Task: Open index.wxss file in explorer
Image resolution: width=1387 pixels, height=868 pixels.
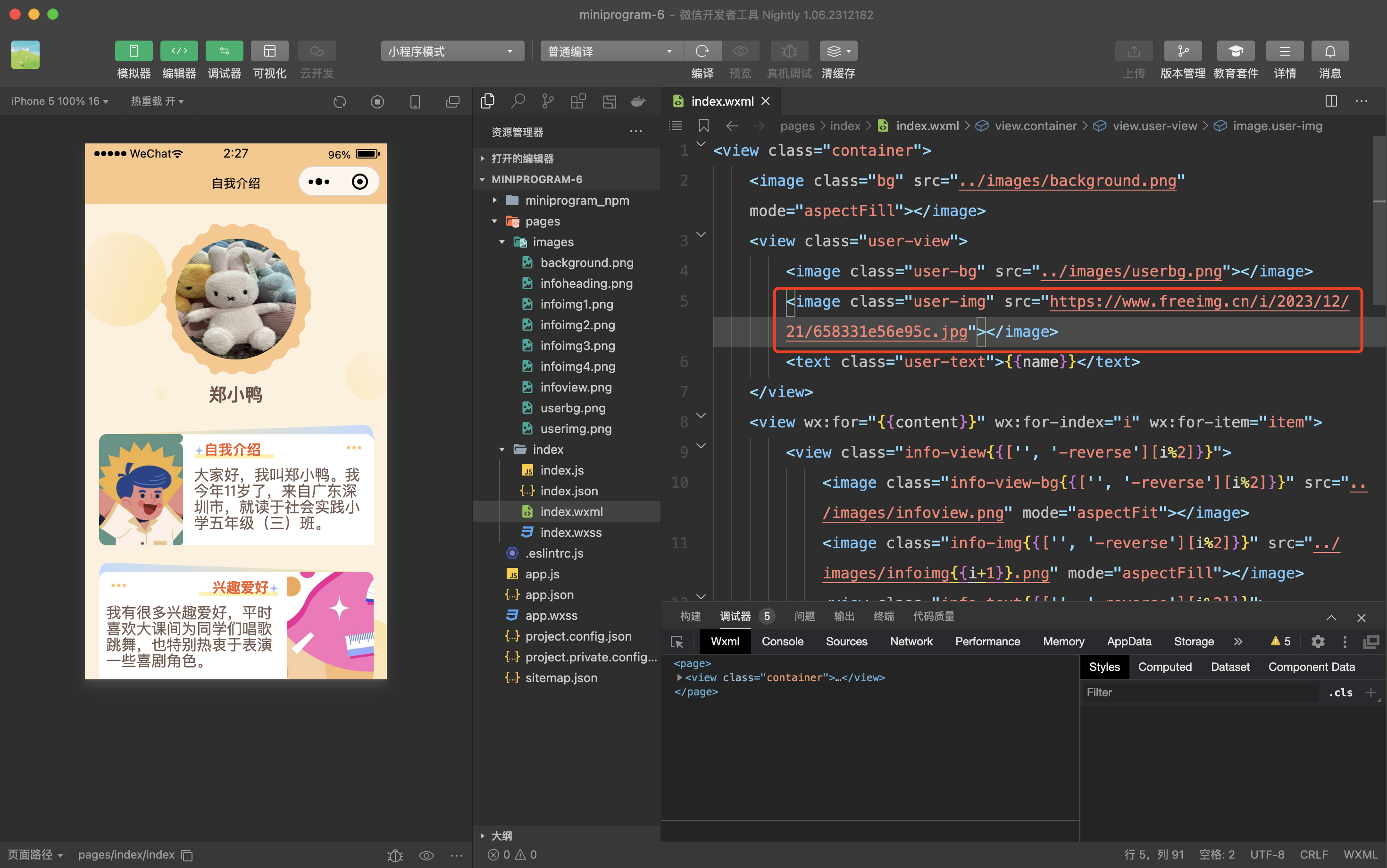Action: click(571, 533)
